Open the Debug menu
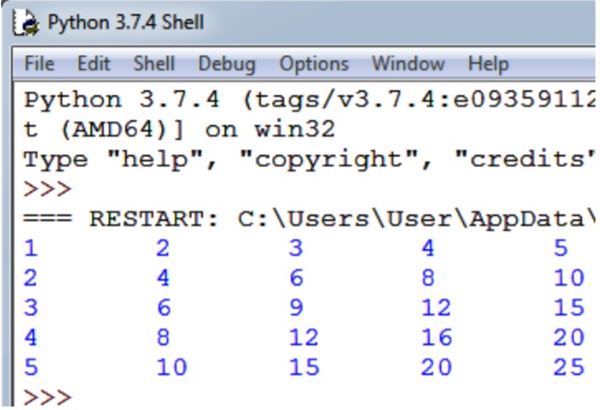Viewport: 600px width, 410px height. pyautogui.click(x=227, y=64)
